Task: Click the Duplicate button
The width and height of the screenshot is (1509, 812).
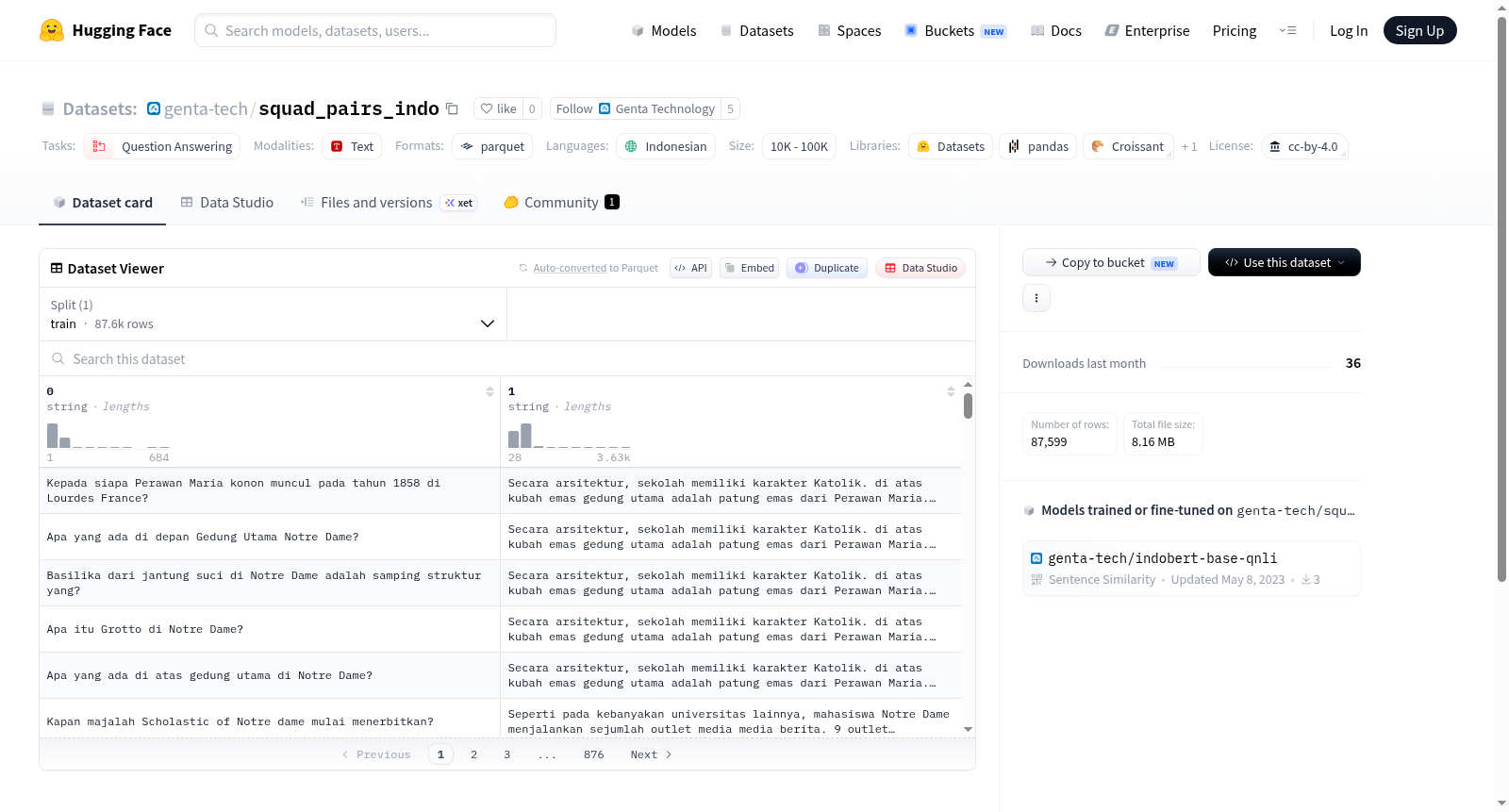Action: [x=827, y=268]
